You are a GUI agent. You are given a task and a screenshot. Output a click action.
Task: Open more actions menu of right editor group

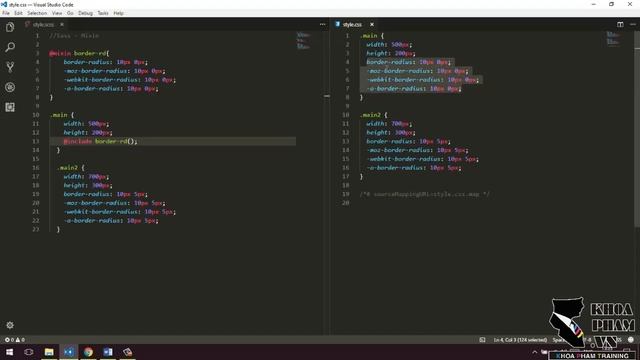(x=633, y=24)
